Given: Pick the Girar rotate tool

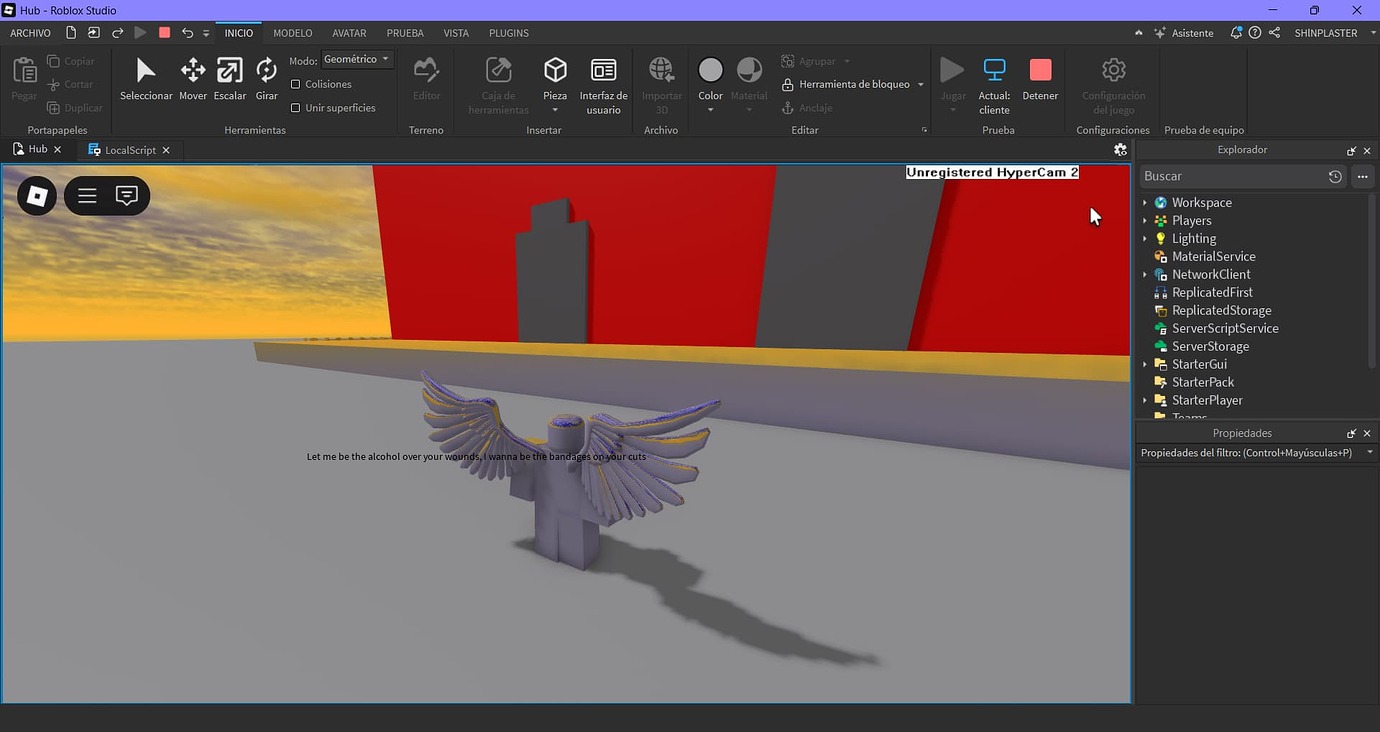Looking at the screenshot, I should click(x=267, y=79).
